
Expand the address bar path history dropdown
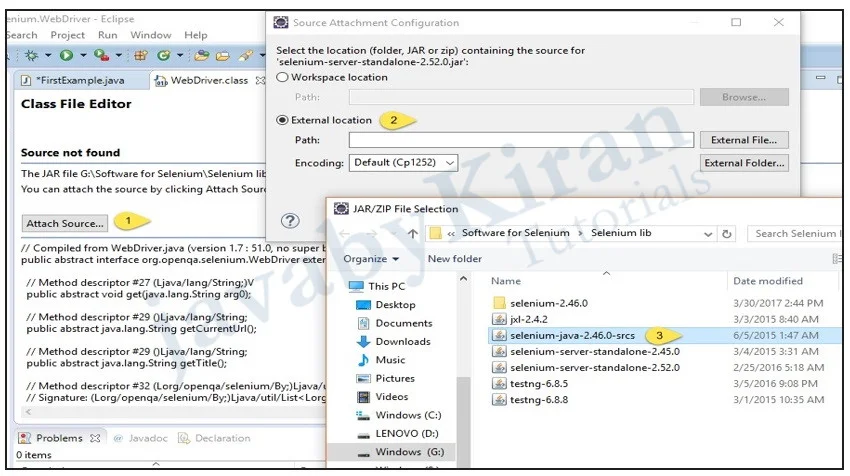[x=707, y=234]
